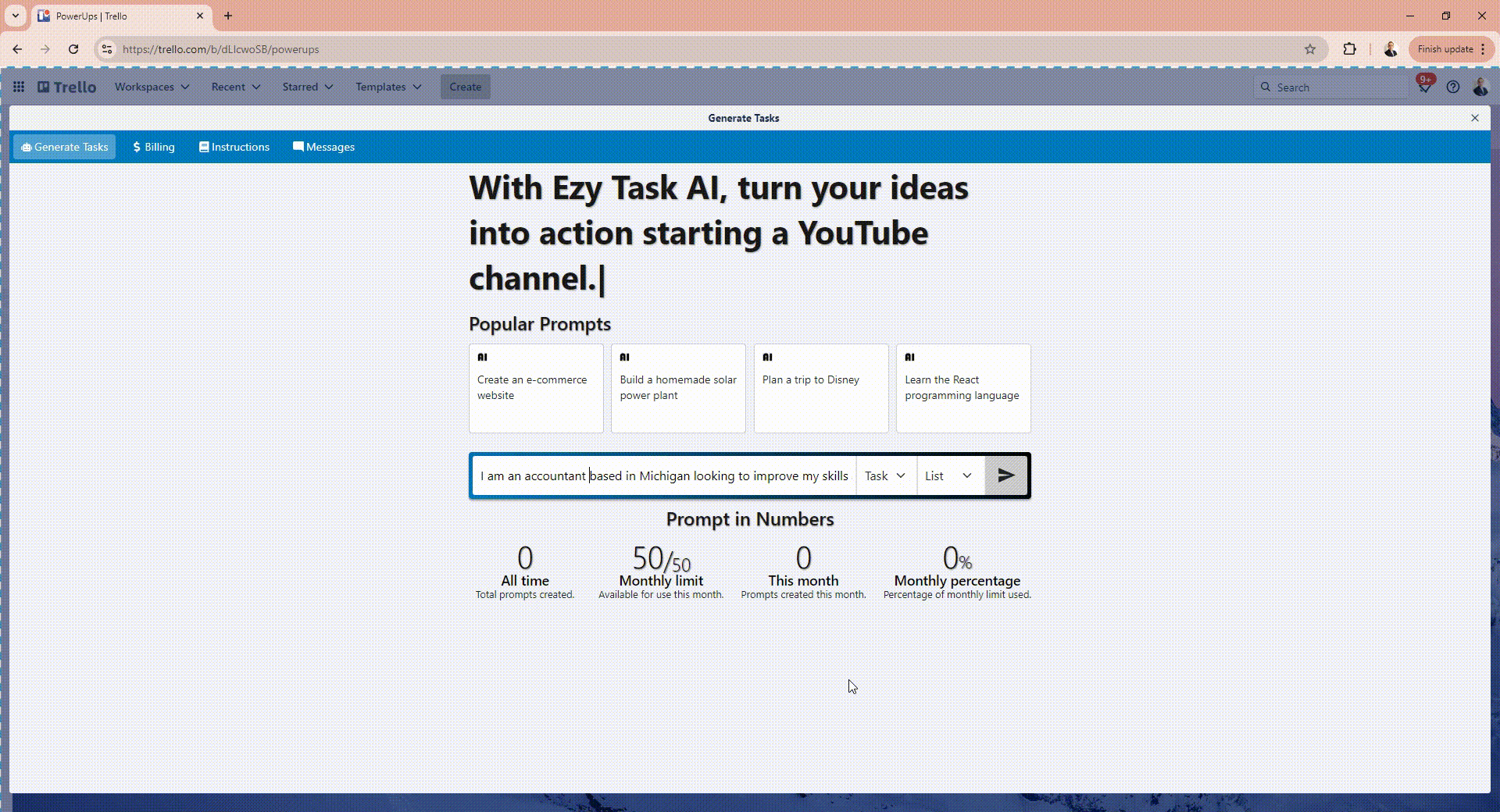Click the 'Prompt in Numbers' heading
Viewport: 1500px width, 812px height.
pos(750,519)
